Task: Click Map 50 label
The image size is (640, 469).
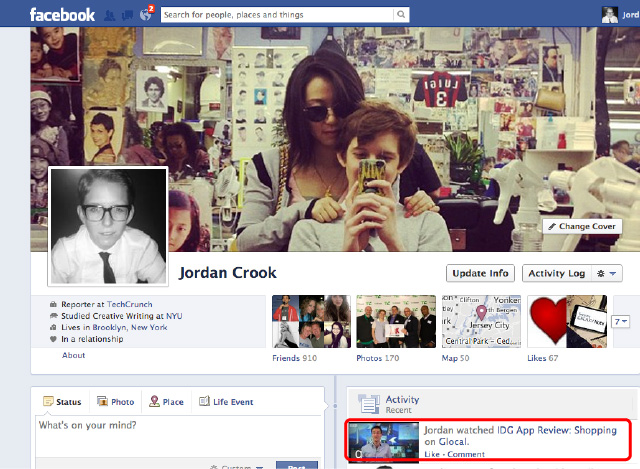Action: coord(456,358)
